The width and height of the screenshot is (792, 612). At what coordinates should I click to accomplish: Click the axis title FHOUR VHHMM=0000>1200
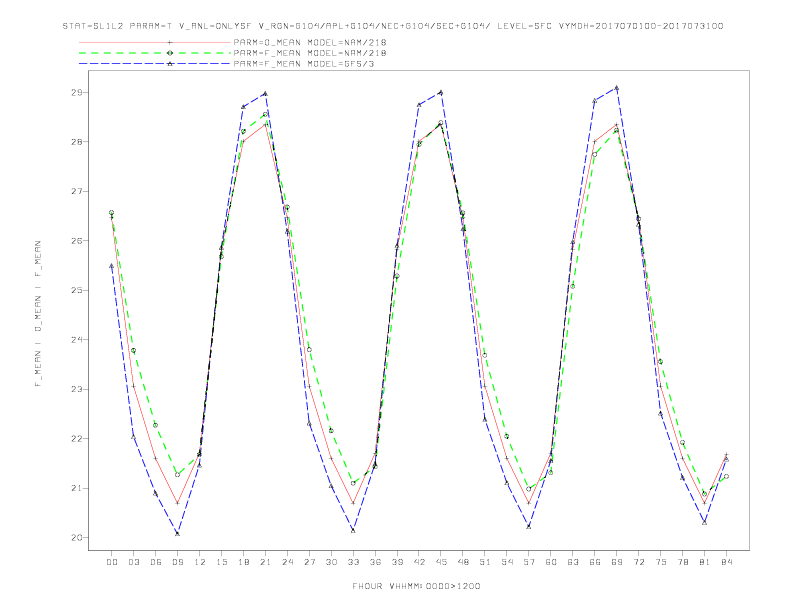click(416, 586)
